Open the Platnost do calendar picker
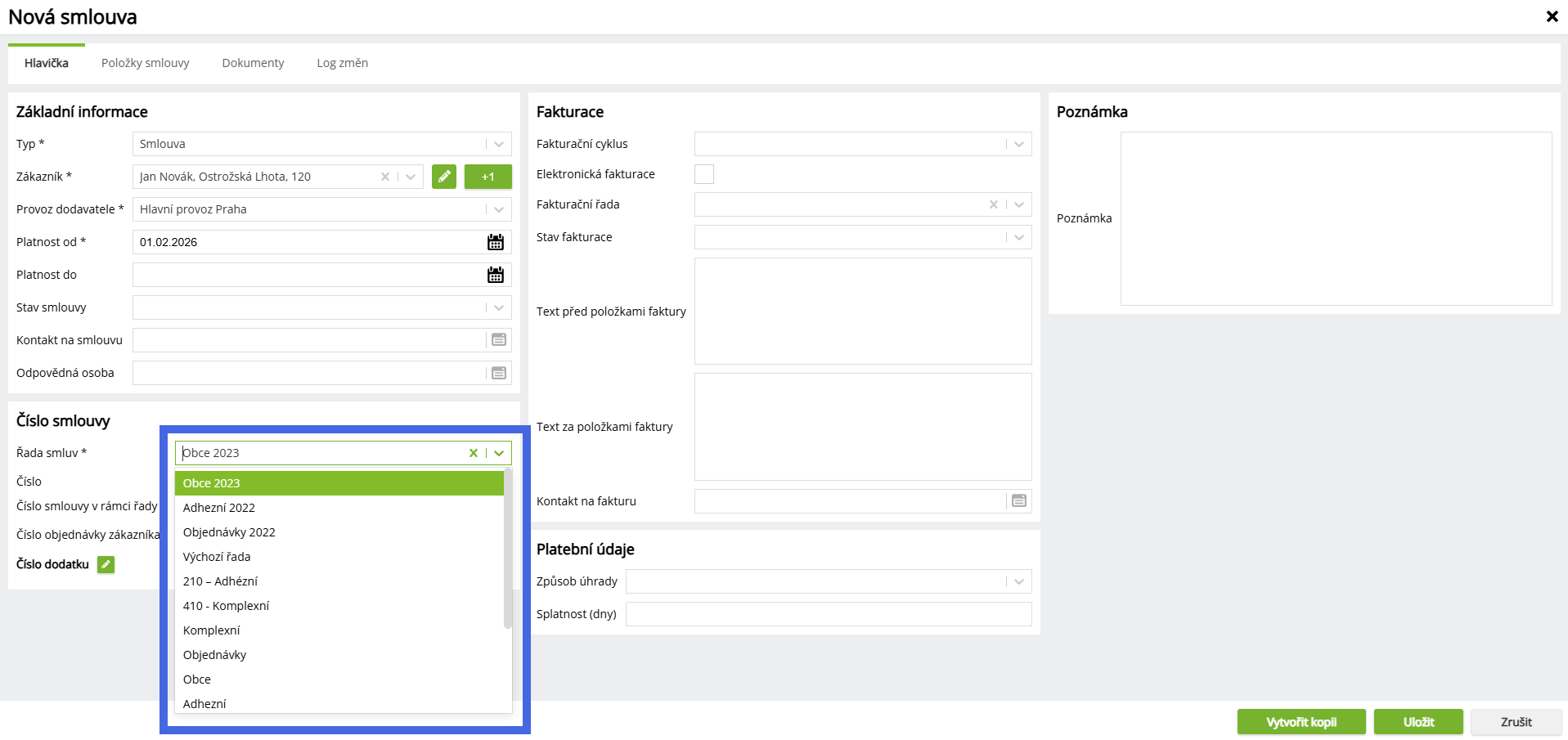Screen dimensions: 1568x740 (x=496, y=275)
